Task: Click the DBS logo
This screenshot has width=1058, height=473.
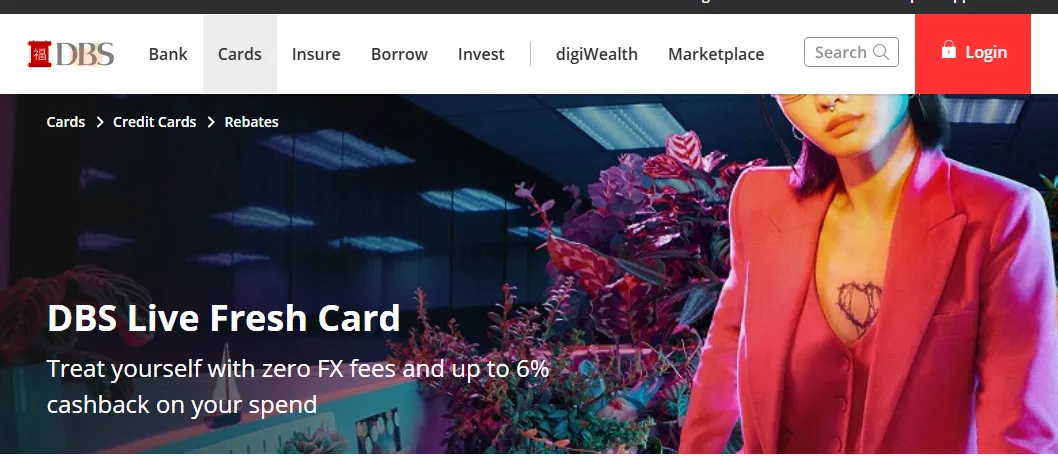Action: [x=71, y=54]
